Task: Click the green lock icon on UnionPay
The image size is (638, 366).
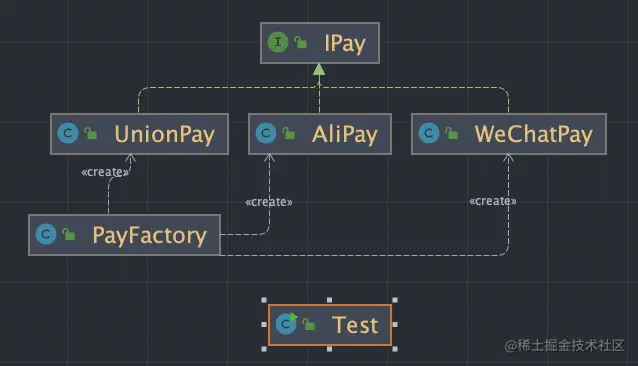Action: pos(91,133)
